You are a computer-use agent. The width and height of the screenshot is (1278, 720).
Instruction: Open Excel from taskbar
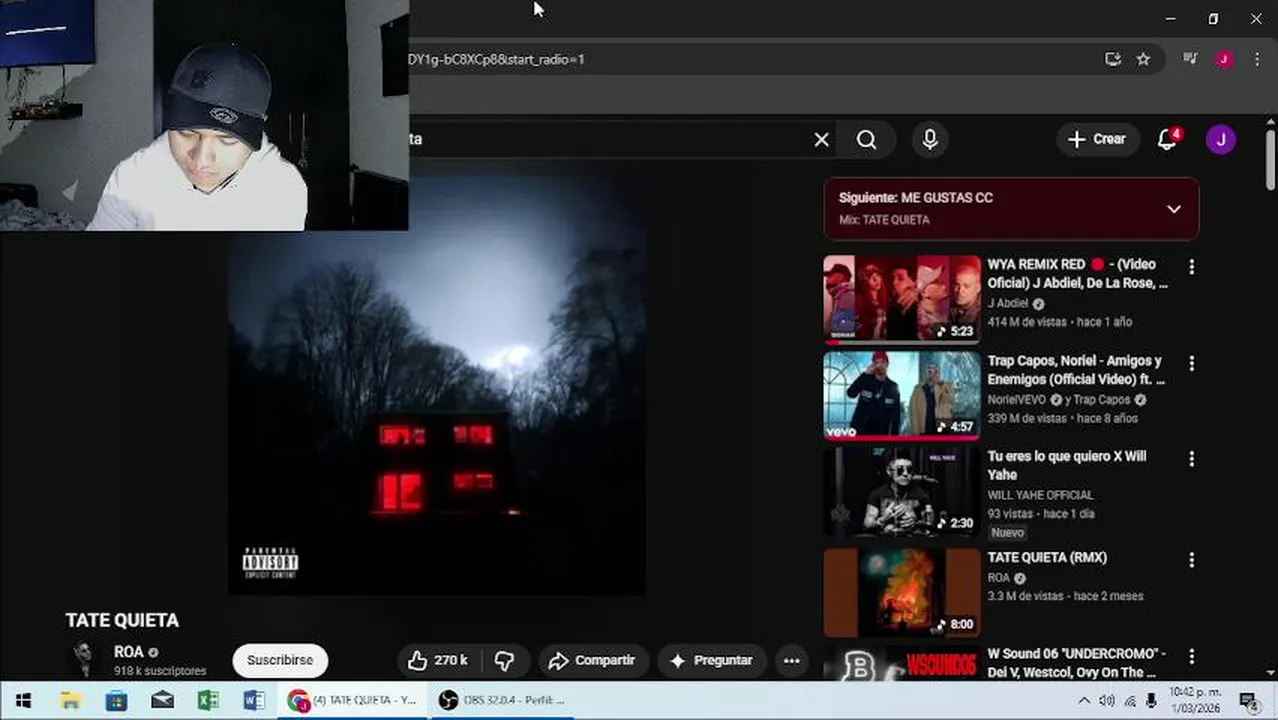coord(208,700)
